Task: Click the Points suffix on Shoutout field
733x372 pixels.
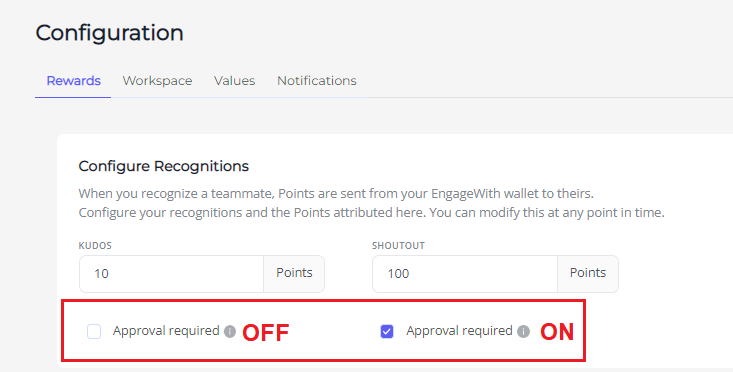Action: (x=588, y=273)
